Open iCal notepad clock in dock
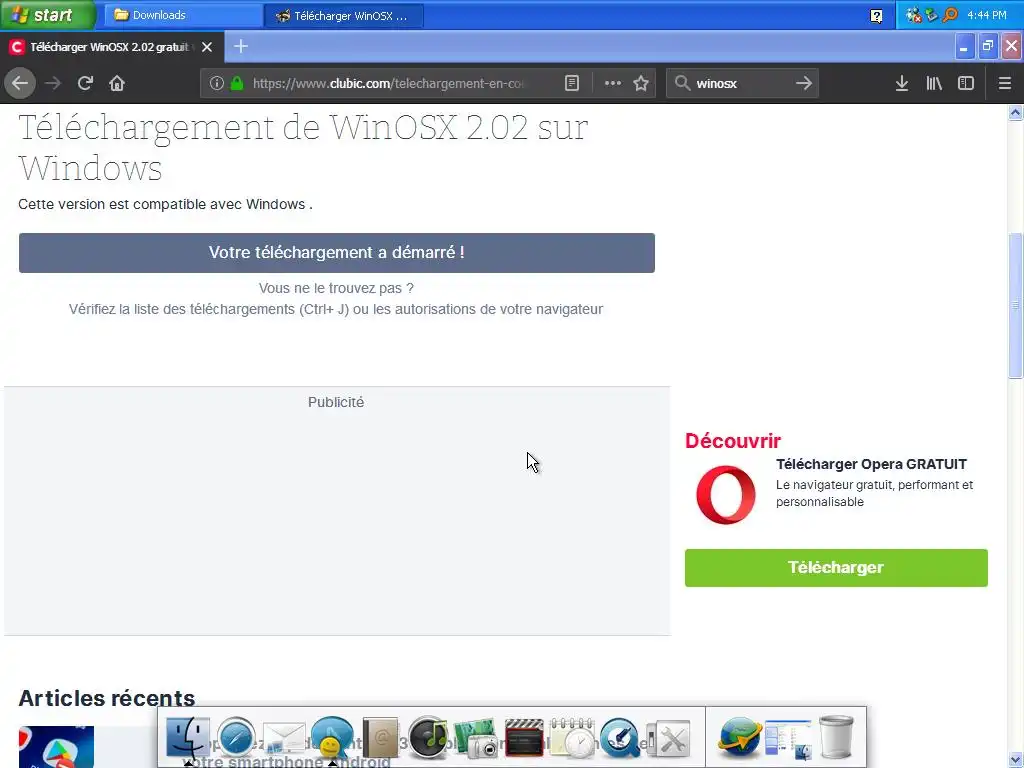Viewport: 1024px width, 768px height. tap(571, 738)
